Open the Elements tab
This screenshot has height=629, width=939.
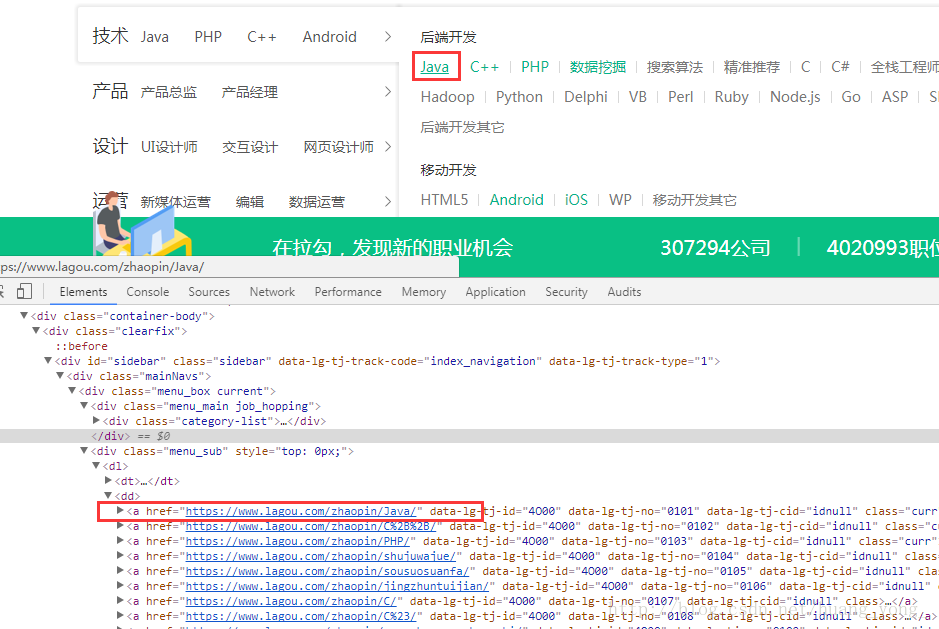pos(83,292)
